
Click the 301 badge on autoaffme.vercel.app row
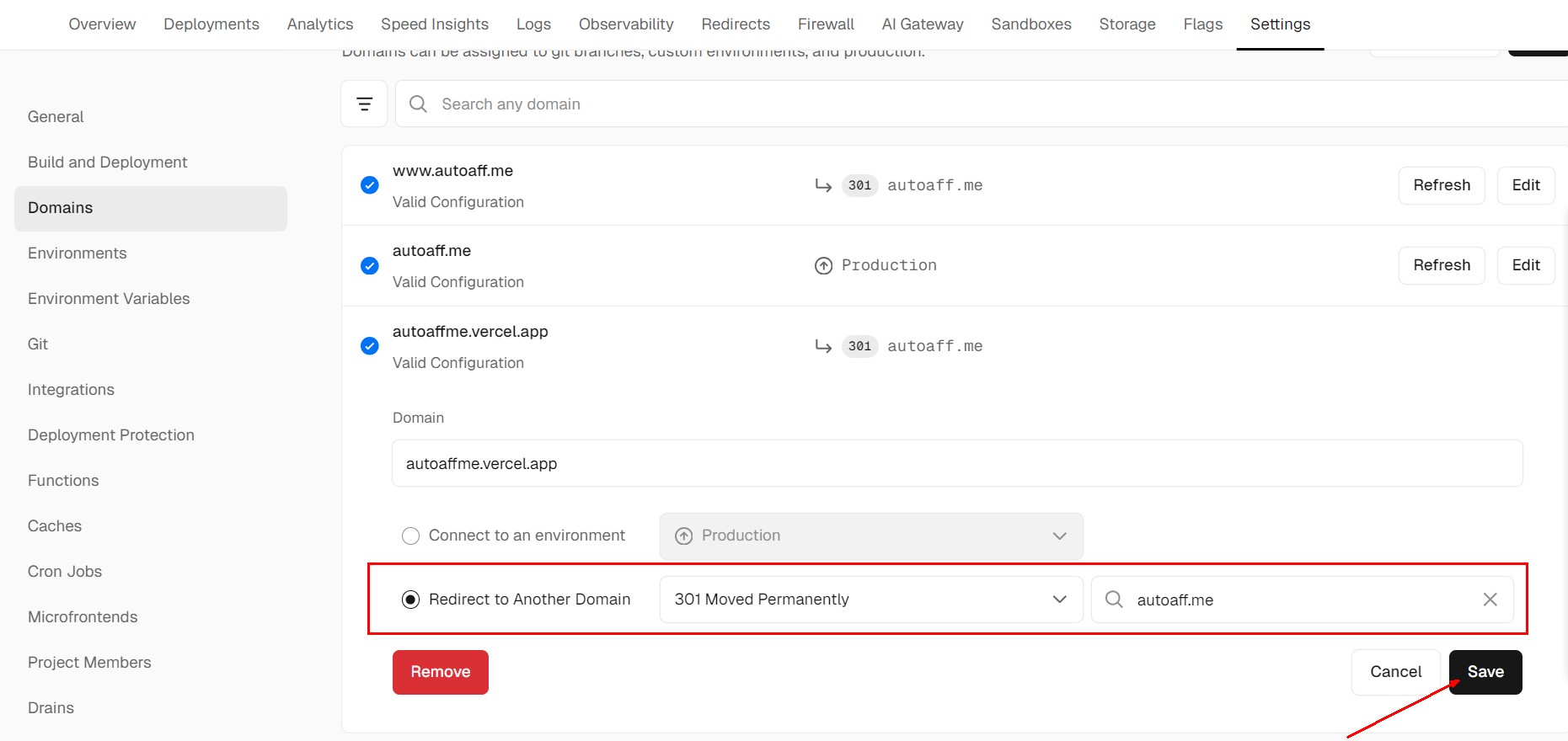pos(859,346)
